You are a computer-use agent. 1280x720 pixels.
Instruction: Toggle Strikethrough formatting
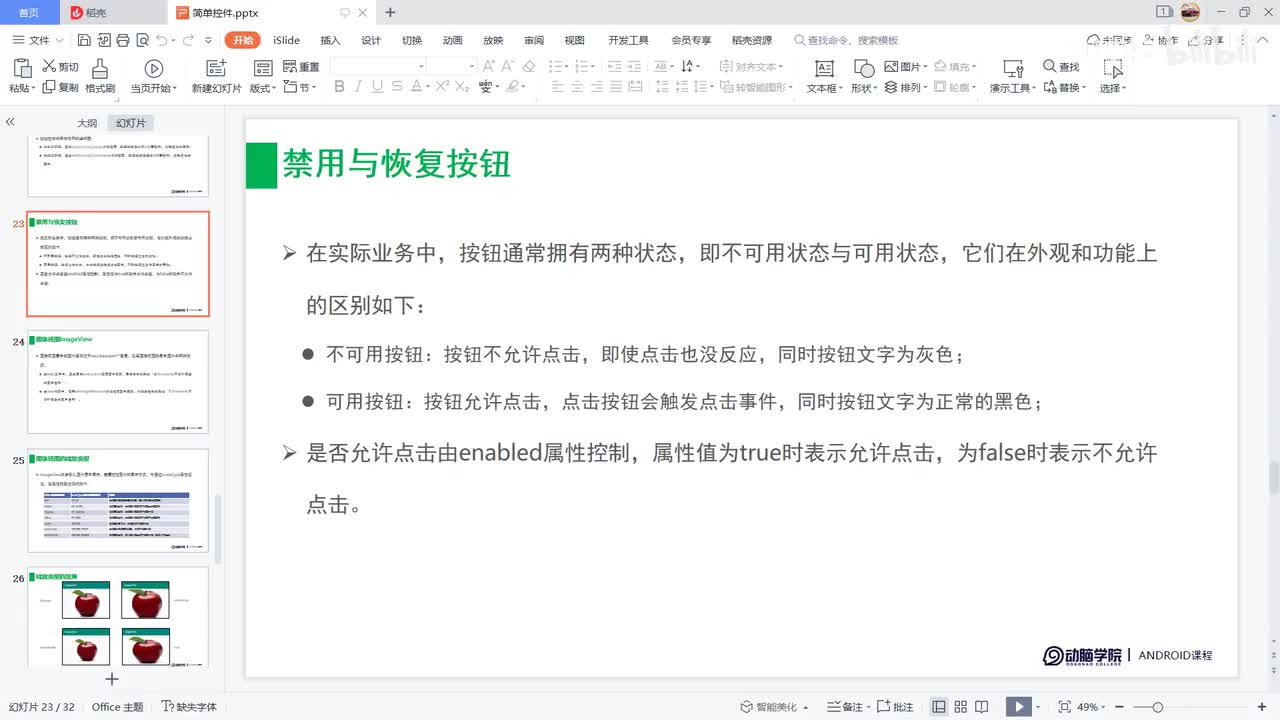[398, 87]
